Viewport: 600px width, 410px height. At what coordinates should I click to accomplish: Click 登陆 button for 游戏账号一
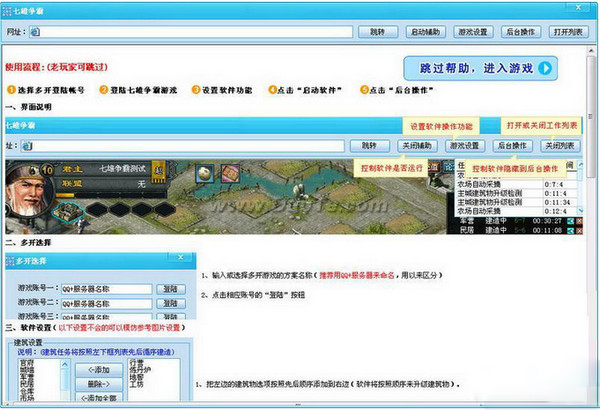tap(171, 289)
